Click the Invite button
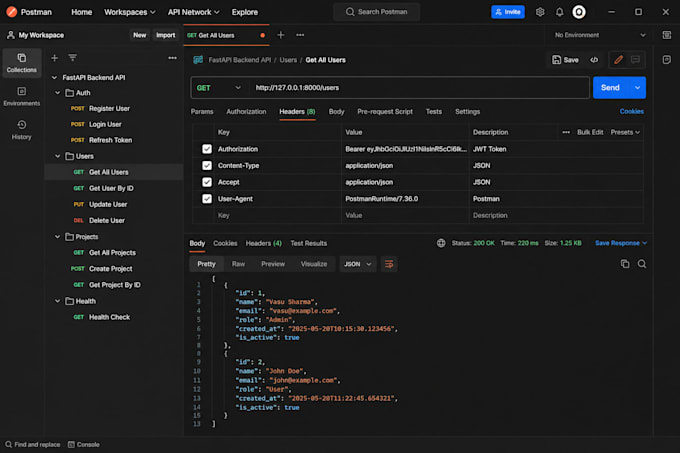 coord(508,12)
